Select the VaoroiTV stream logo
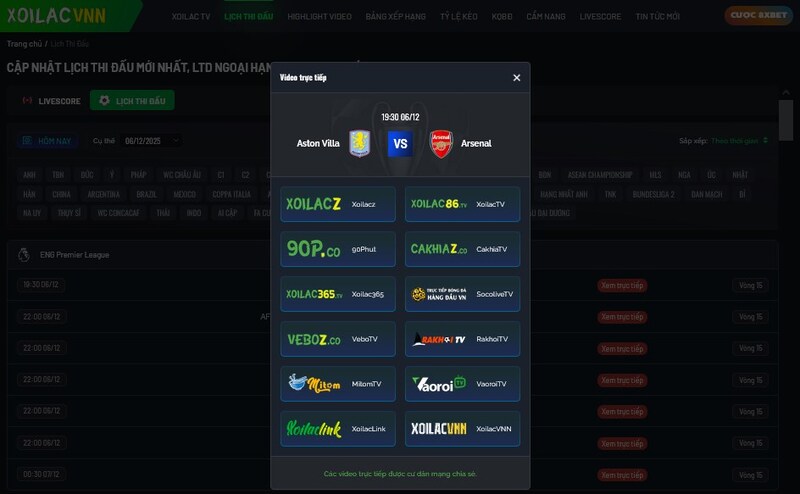Viewport: 800px width, 494px height. [439, 383]
